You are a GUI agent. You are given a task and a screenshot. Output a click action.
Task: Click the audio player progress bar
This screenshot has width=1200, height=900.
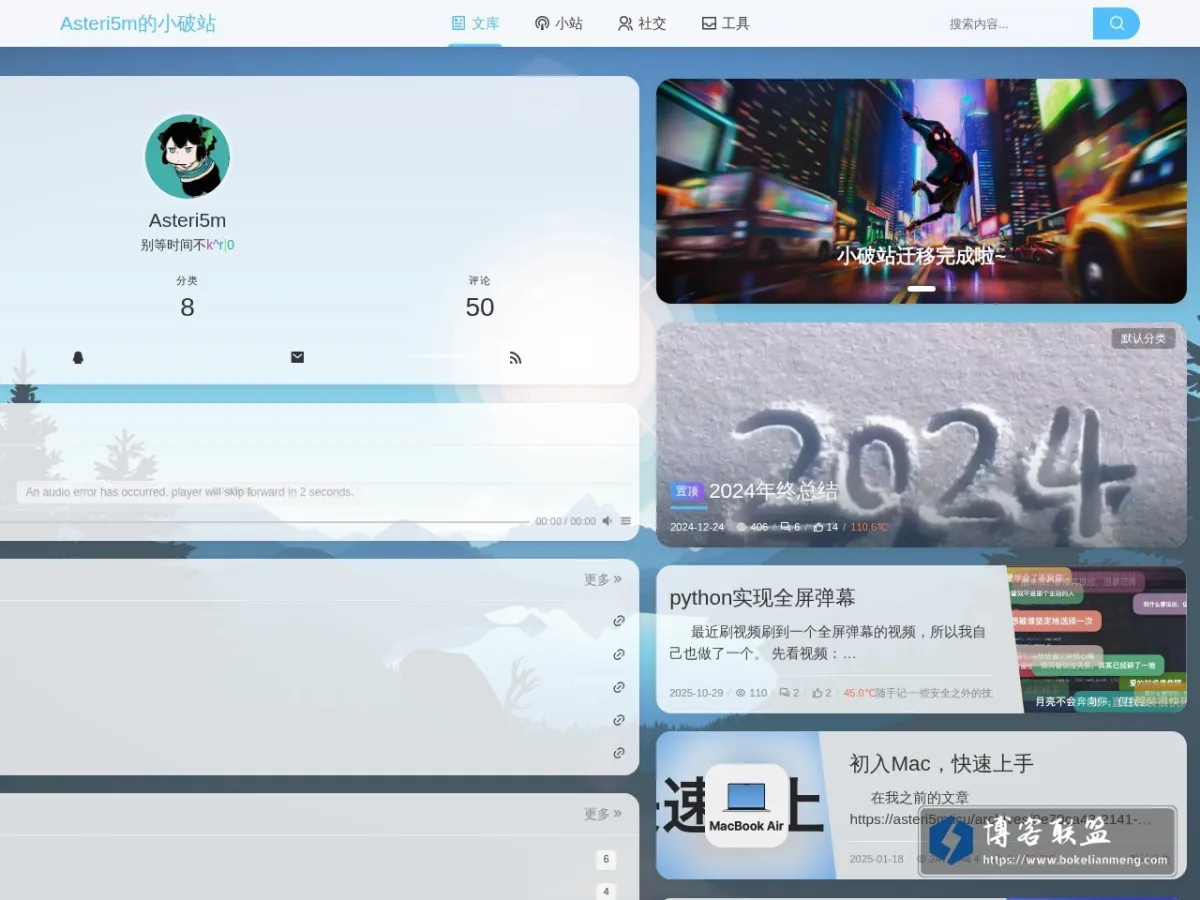click(264, 522)
